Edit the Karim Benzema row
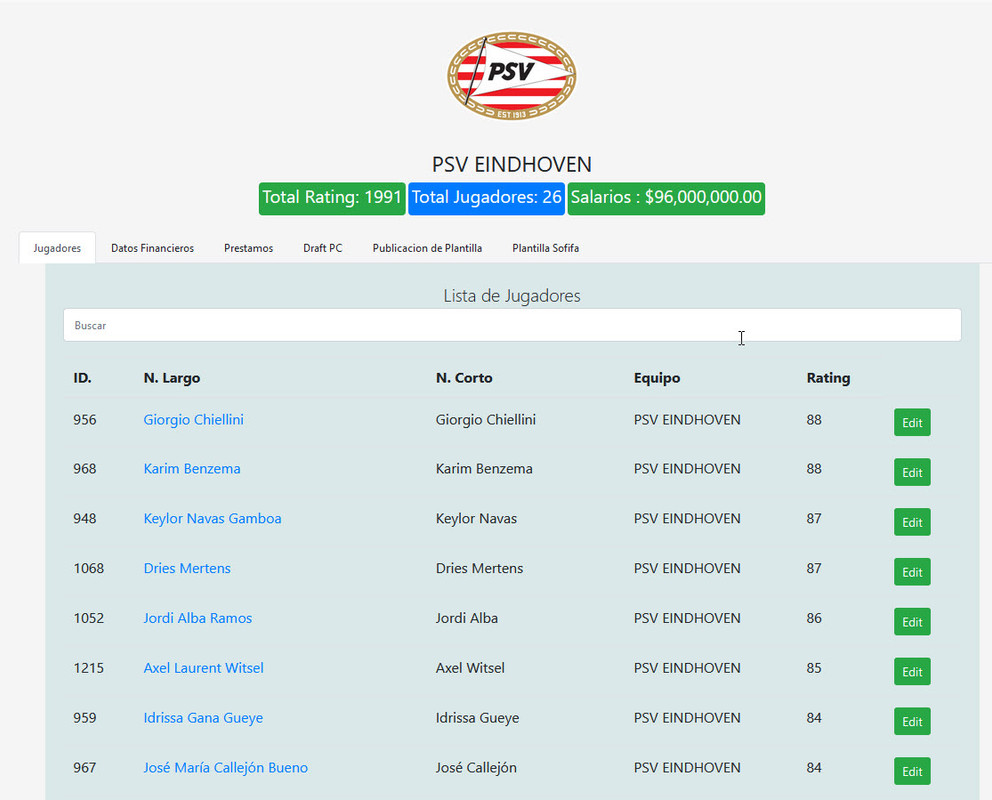Screen dimensions: 992x800 coord(912,472)
